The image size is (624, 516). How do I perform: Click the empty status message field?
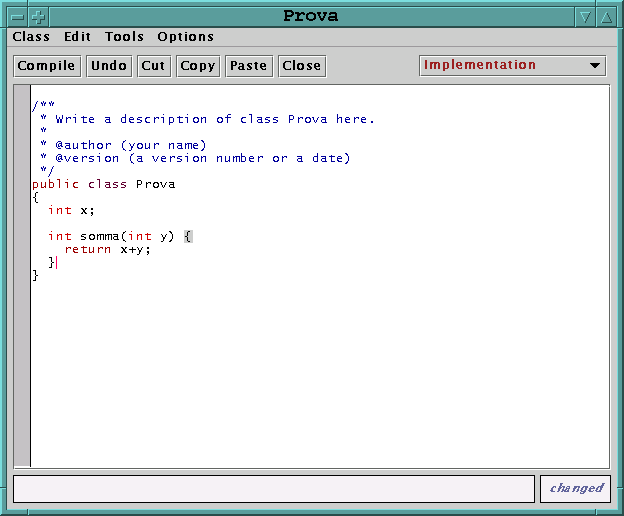click(274, 489)
